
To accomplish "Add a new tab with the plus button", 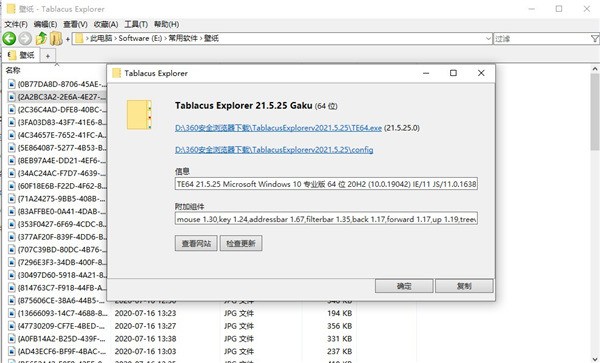I will (x=48, y=56).
